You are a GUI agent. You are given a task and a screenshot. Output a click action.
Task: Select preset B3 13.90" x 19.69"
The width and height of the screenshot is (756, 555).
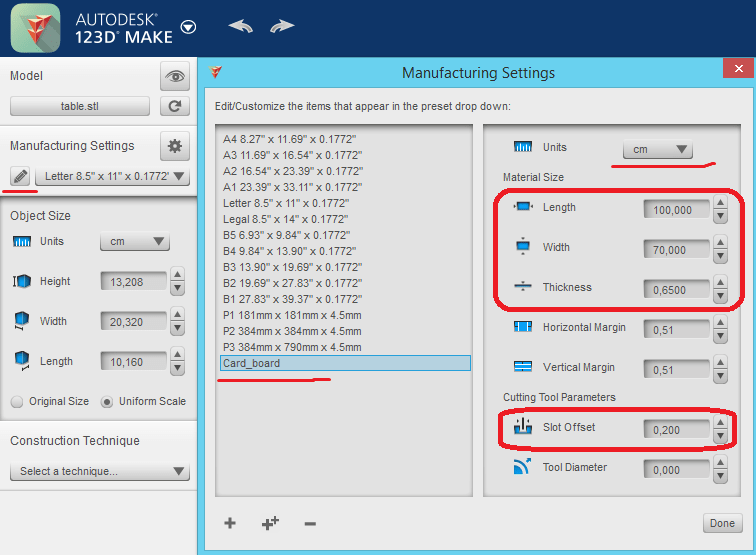tap(292, 267)
